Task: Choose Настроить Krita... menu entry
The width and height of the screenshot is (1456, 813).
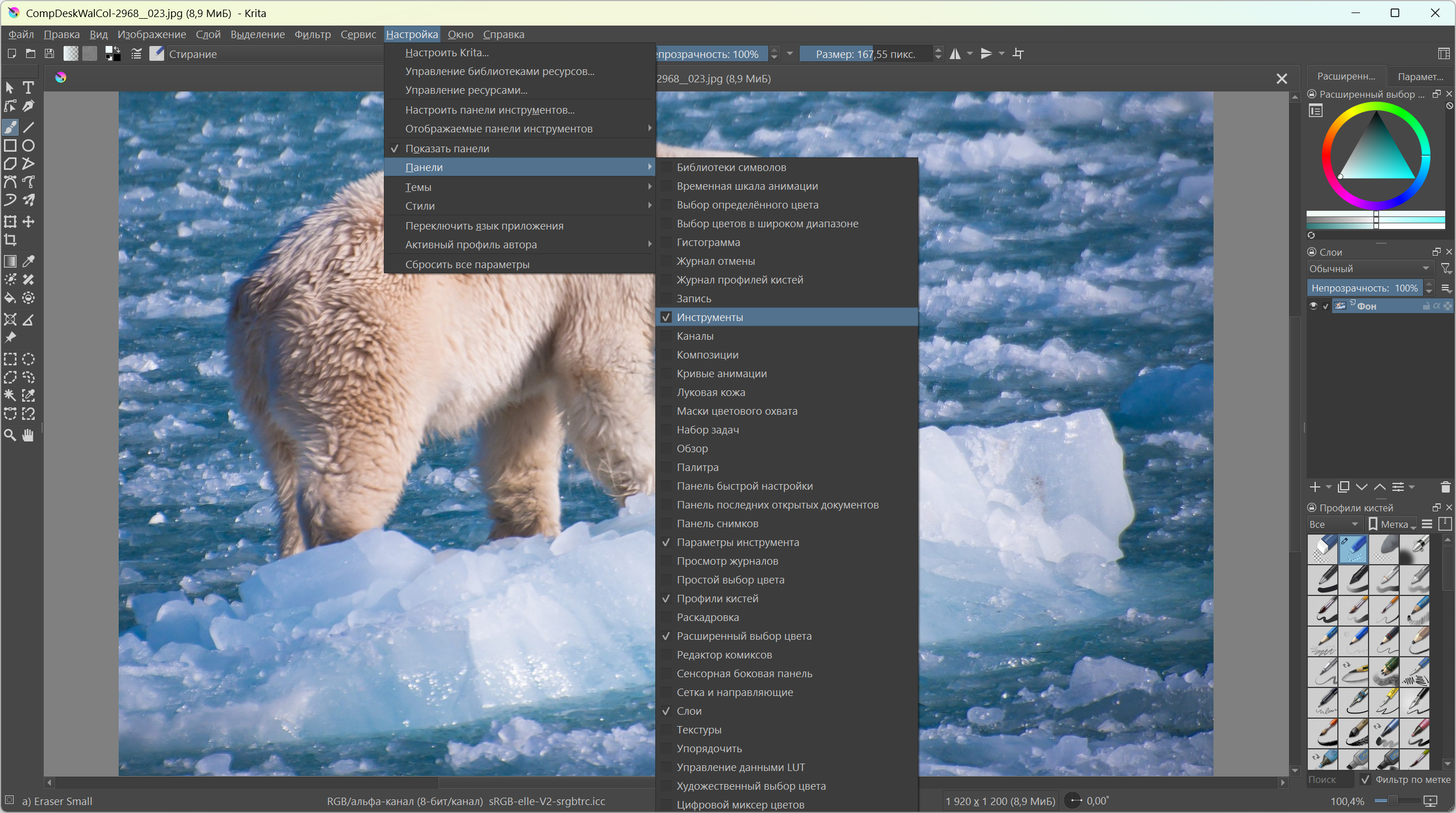Action: tap(446, 52)
